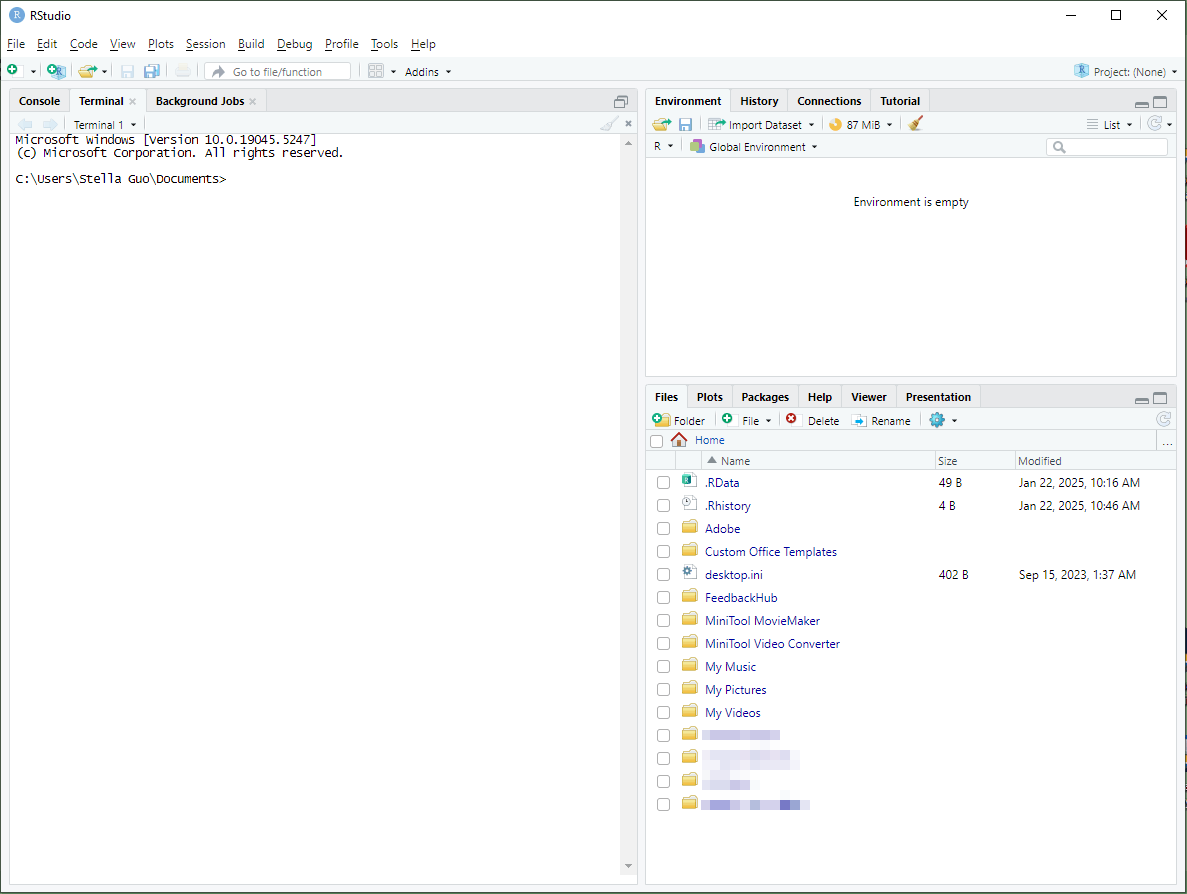Screen dimensions: 1187x894
Task: Refresh the Environment pane
Action: (x=1154, y=123)
